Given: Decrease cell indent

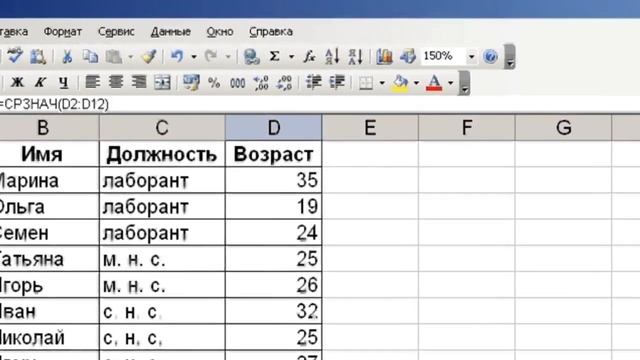Looking at the screenshot, I should coord(313,82).
